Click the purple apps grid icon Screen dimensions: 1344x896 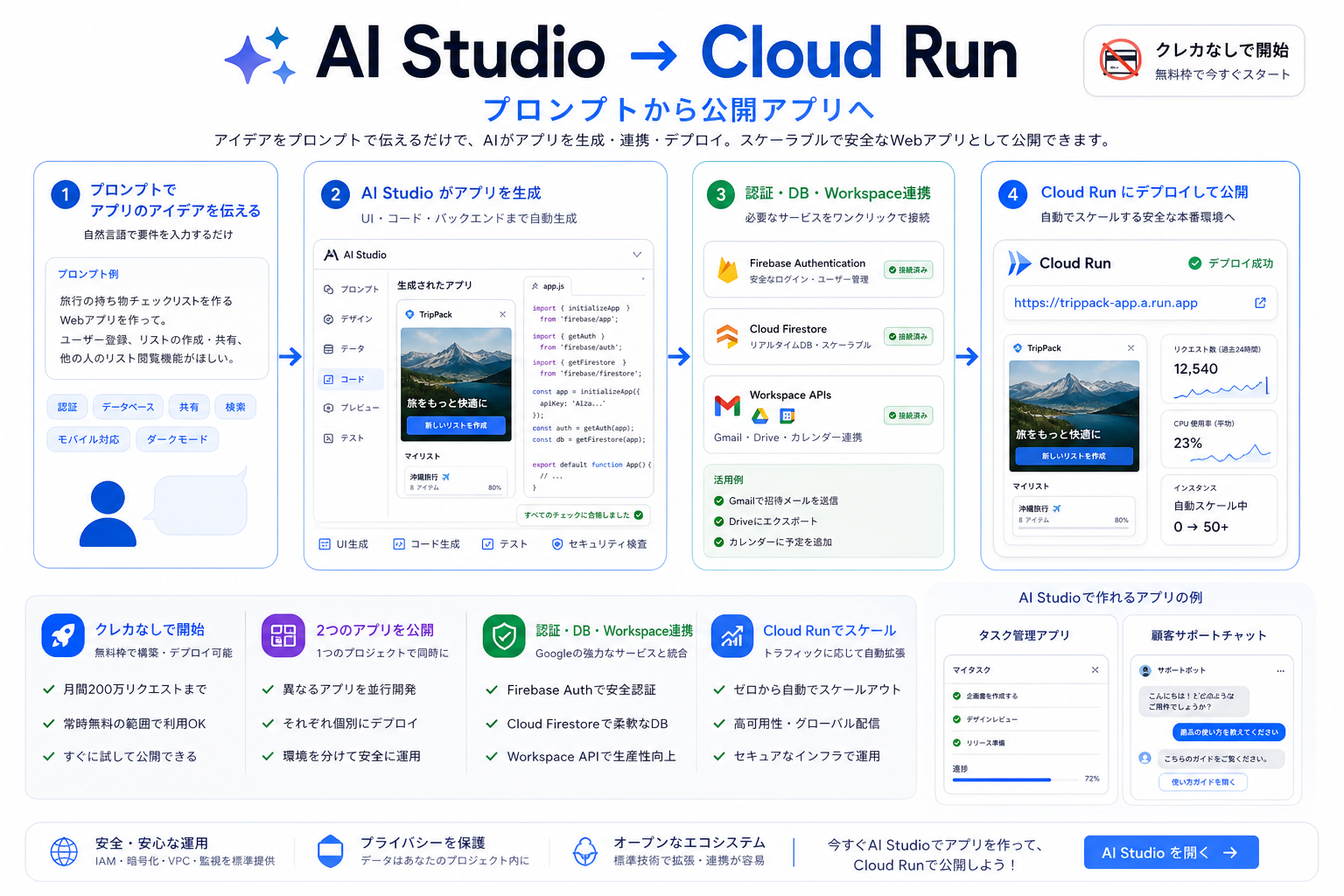click(283, 636)
